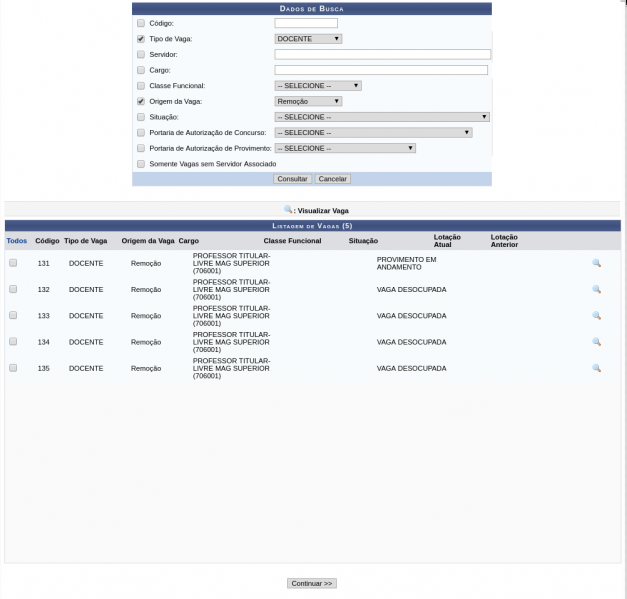The height and width of the screenshot is (599, 627).
Task: Enable the Código filter checkbox
Action: 141,23
